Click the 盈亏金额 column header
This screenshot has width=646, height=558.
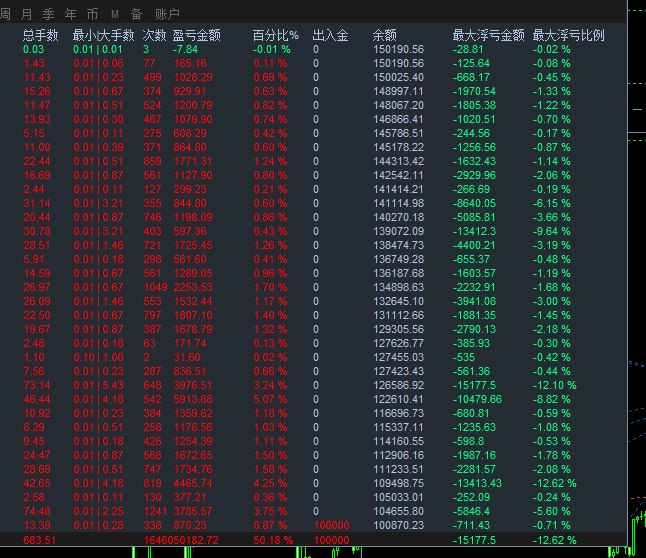click(x=197, y=35)
